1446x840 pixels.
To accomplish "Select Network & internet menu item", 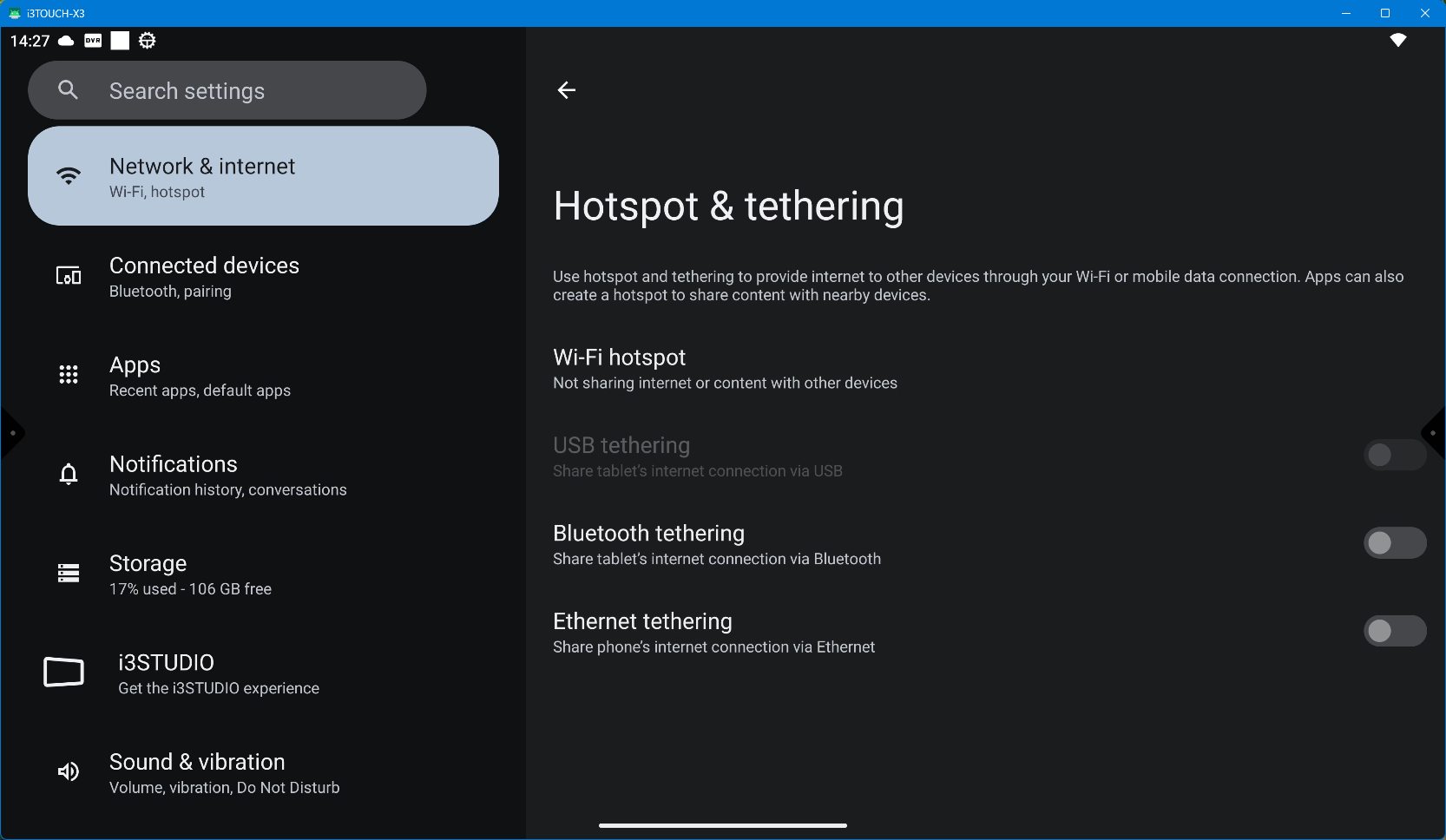I will coord(263,177).
